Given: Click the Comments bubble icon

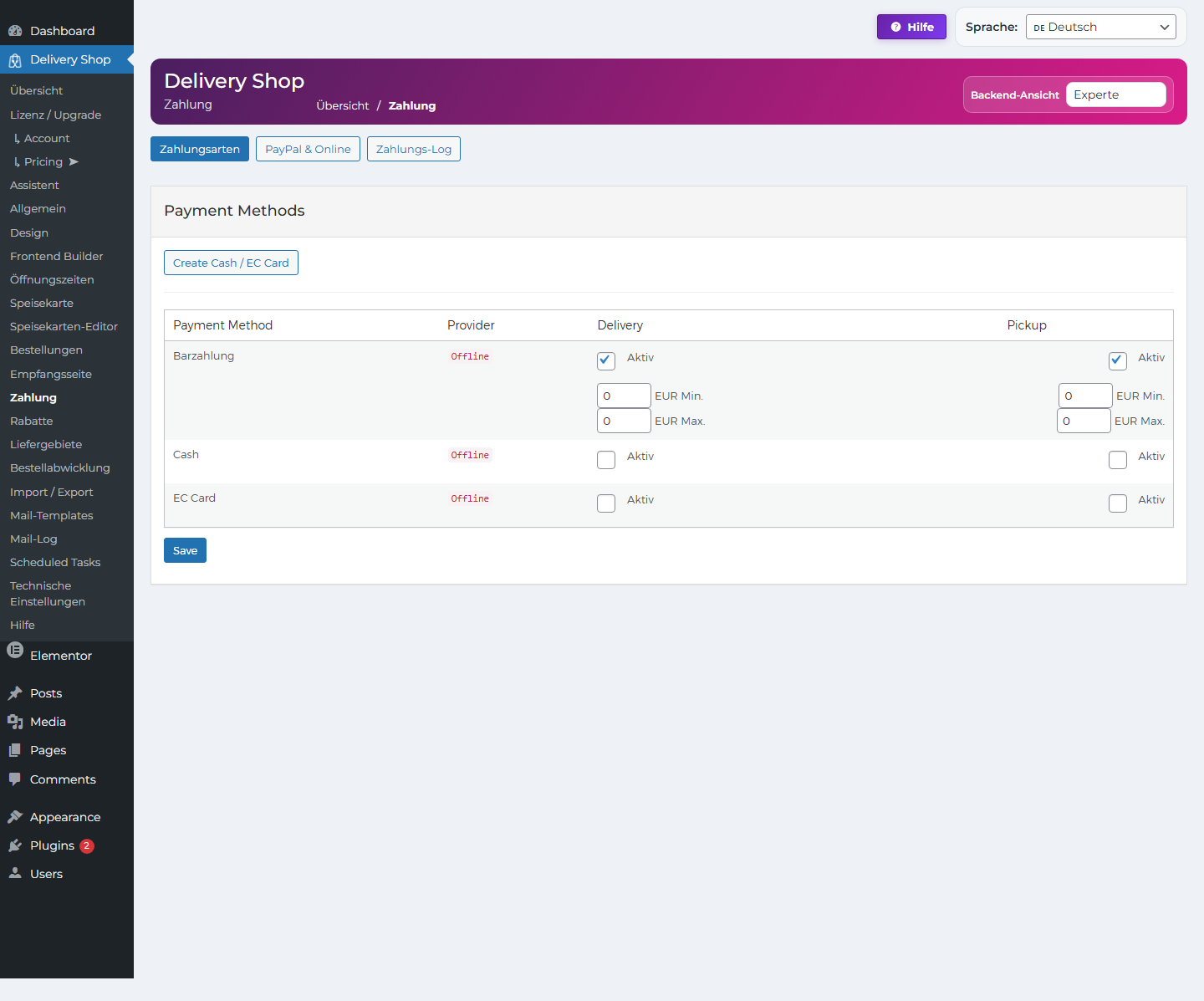Looking at the screenshot, I should (15, 779).
